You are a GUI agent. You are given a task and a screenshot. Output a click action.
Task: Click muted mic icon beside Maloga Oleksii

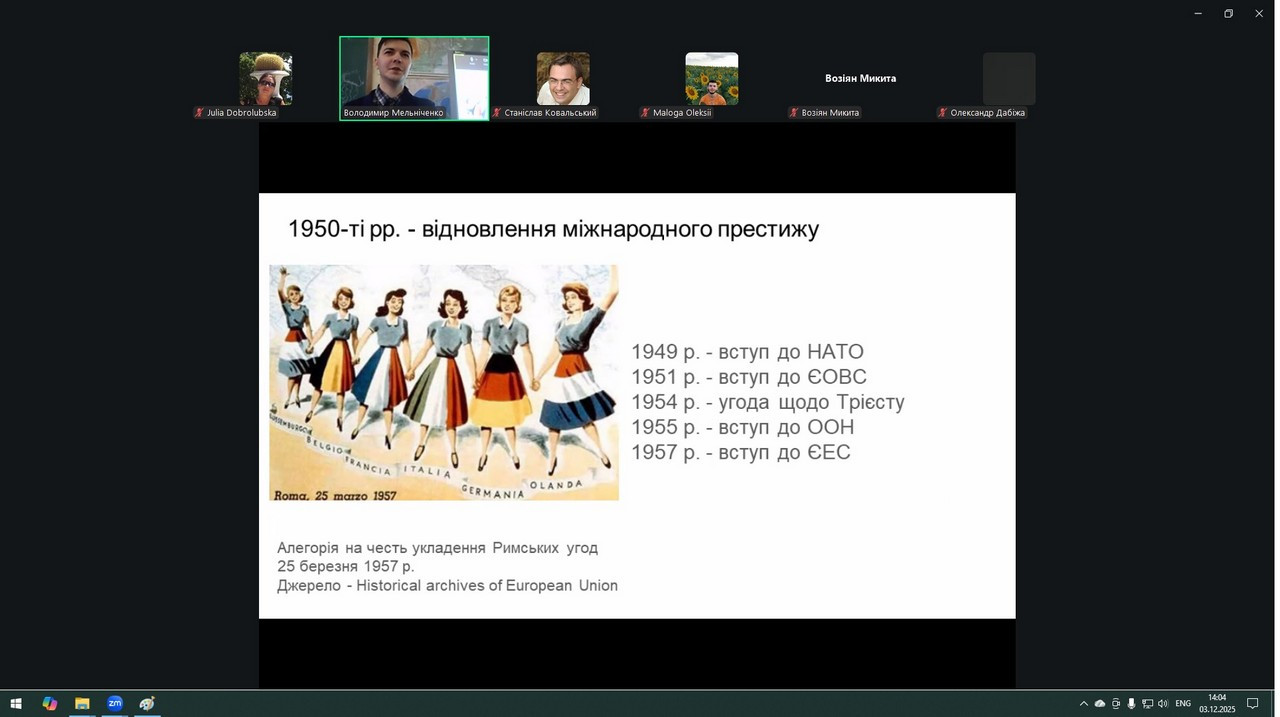645,113
